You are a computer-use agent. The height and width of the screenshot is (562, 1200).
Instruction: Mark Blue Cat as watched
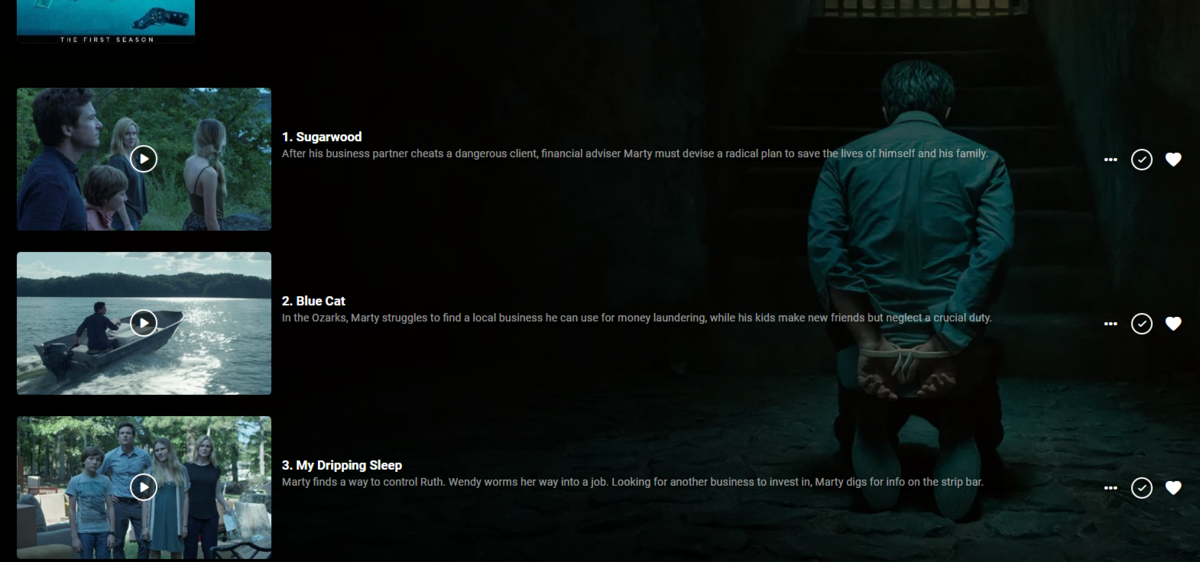click(1142, 323)
